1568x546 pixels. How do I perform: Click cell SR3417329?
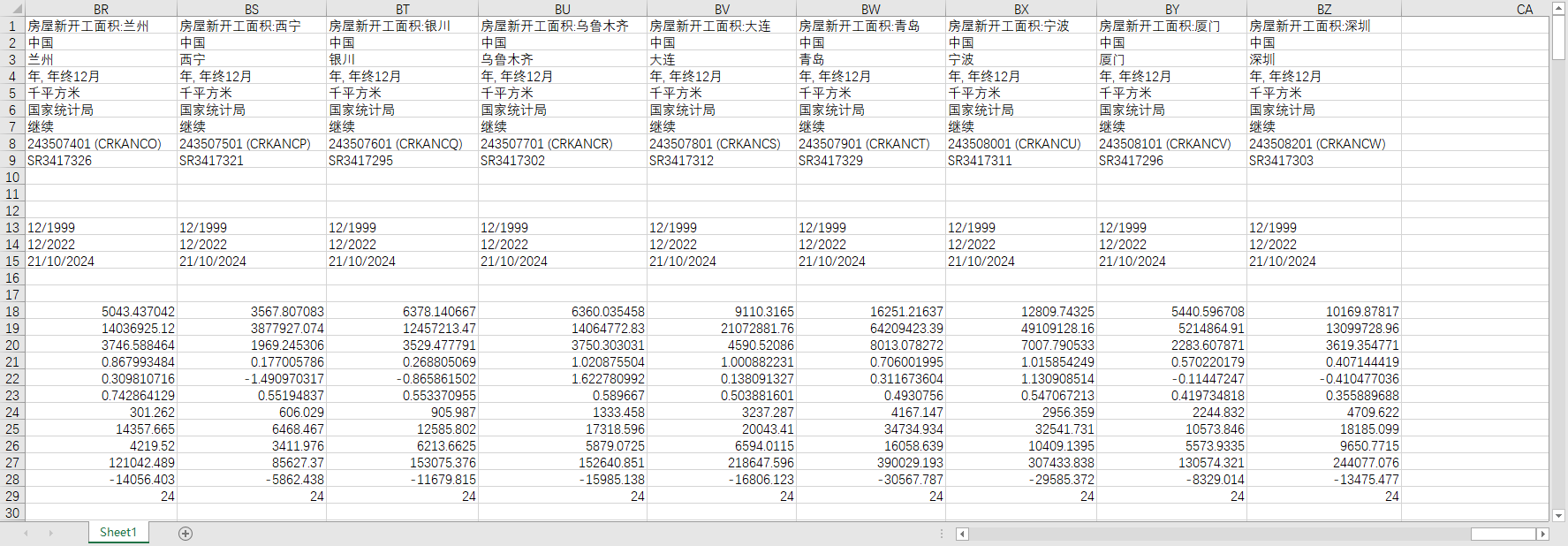pyautogui.click(x=871, y=160)
